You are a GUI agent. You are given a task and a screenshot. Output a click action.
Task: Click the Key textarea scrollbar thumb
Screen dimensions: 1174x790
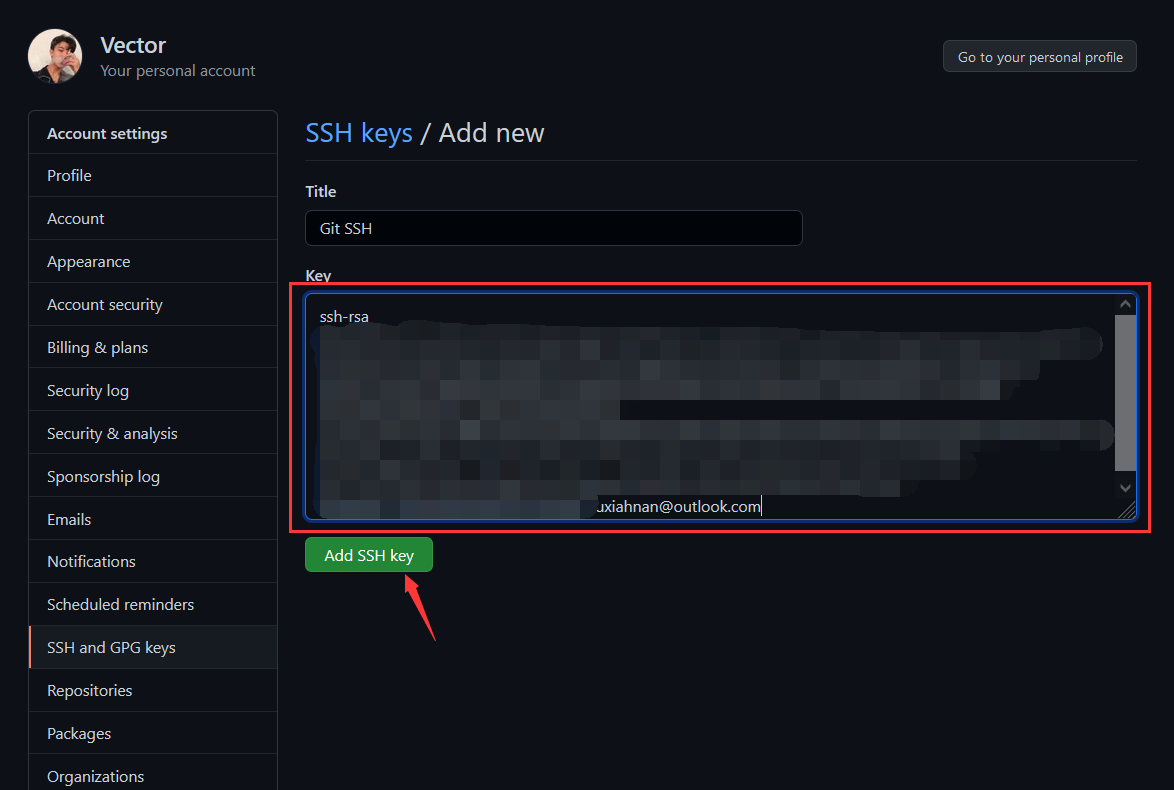(x=1125, y=392)
